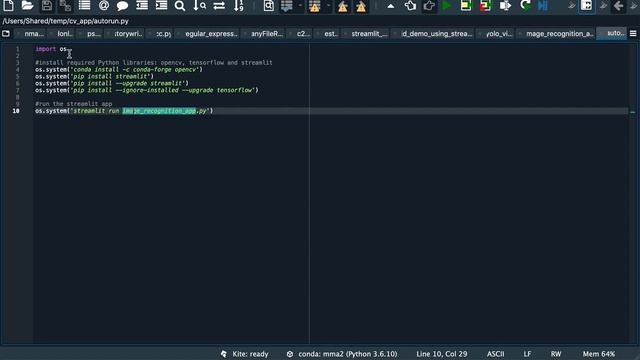Switch to the c2... tab
Viewport: 640px width, 360px height.
pos(302,33)
